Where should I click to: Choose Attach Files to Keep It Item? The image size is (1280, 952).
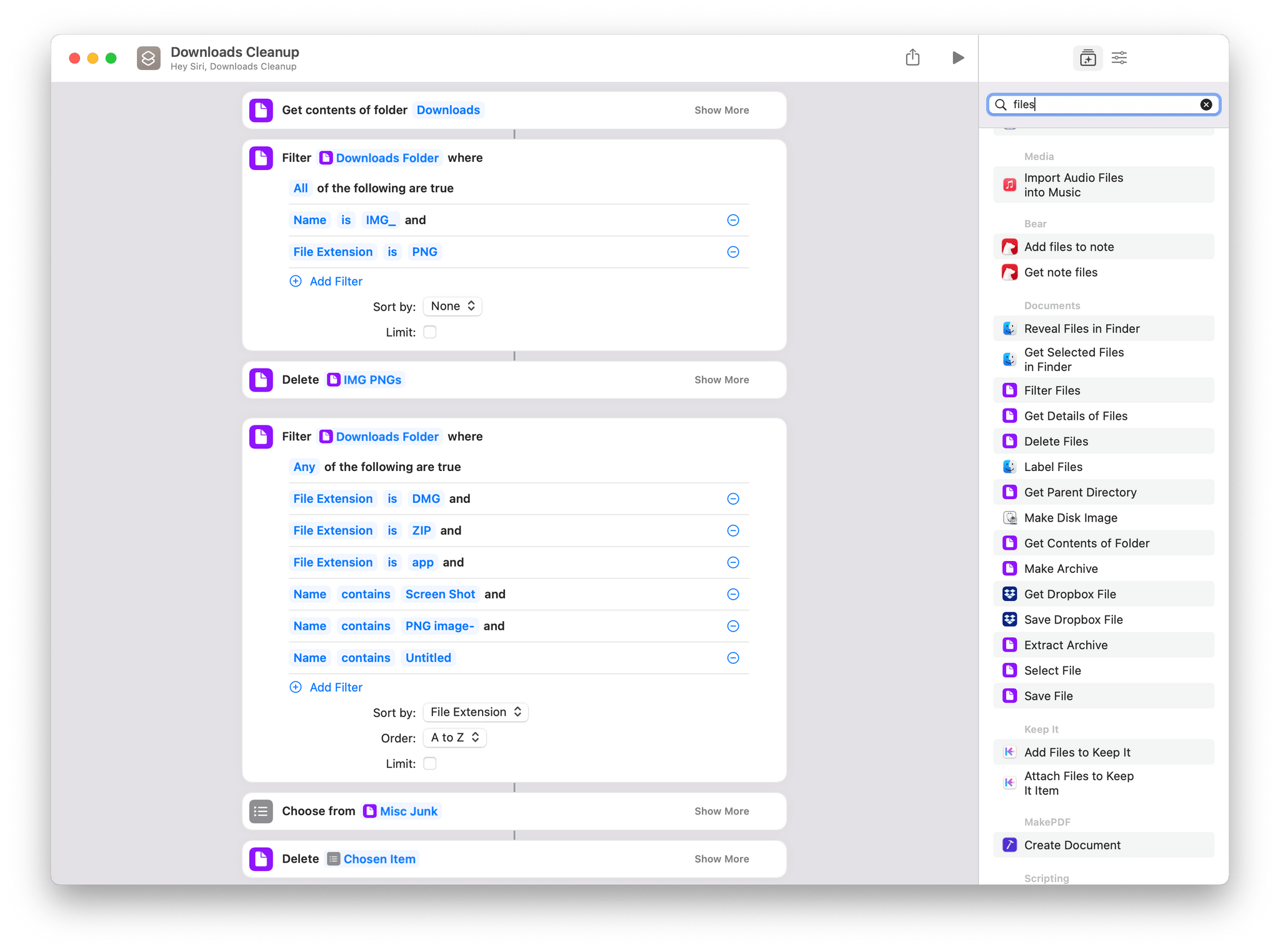(1103, 783)
